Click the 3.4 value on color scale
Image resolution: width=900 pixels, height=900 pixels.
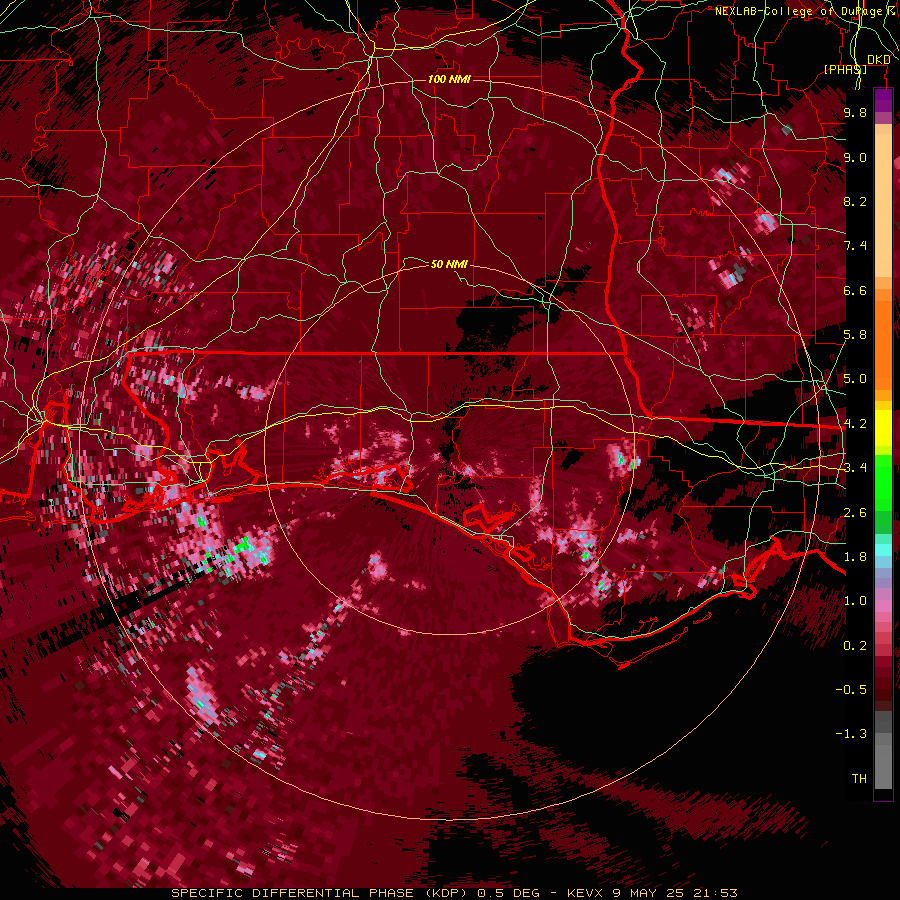[x=855, y=468]
